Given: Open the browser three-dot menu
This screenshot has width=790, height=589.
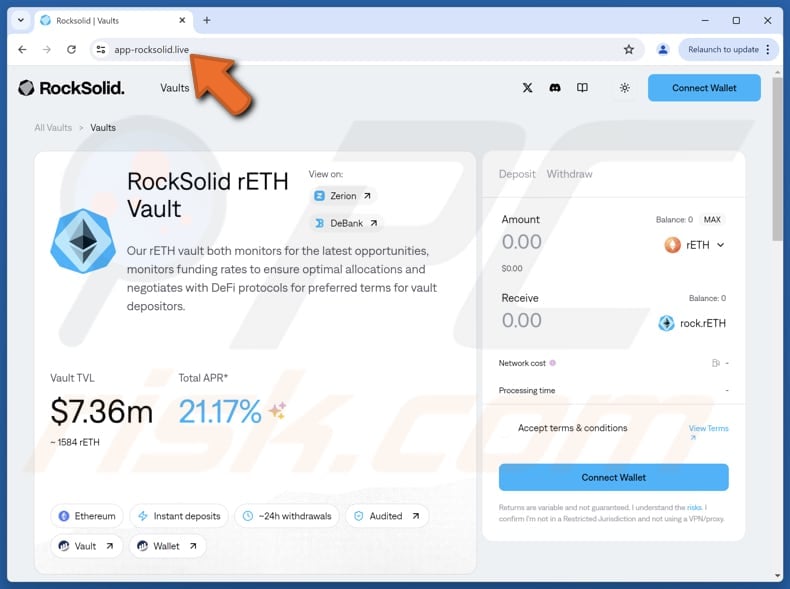Looking at the screenshot, I should [x=768, y=49].
